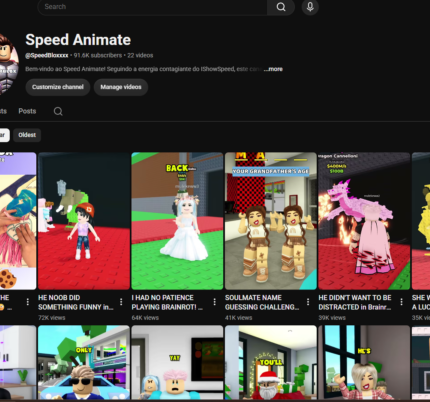The height and width of the screenshot is (402, 430).
Task: Click the SOULMATE NAME GUESSING CHALLENGE title
Action: (x=262, y=302)
